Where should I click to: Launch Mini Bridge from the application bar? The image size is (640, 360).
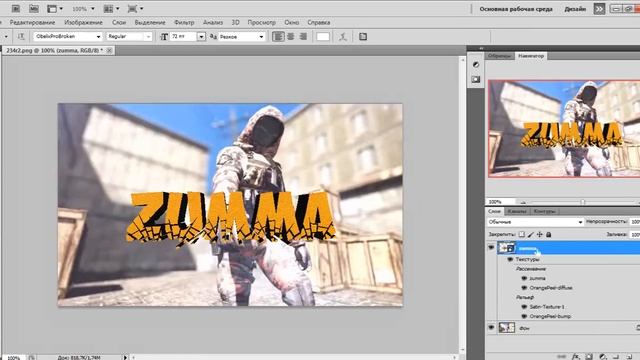point(34,8)
